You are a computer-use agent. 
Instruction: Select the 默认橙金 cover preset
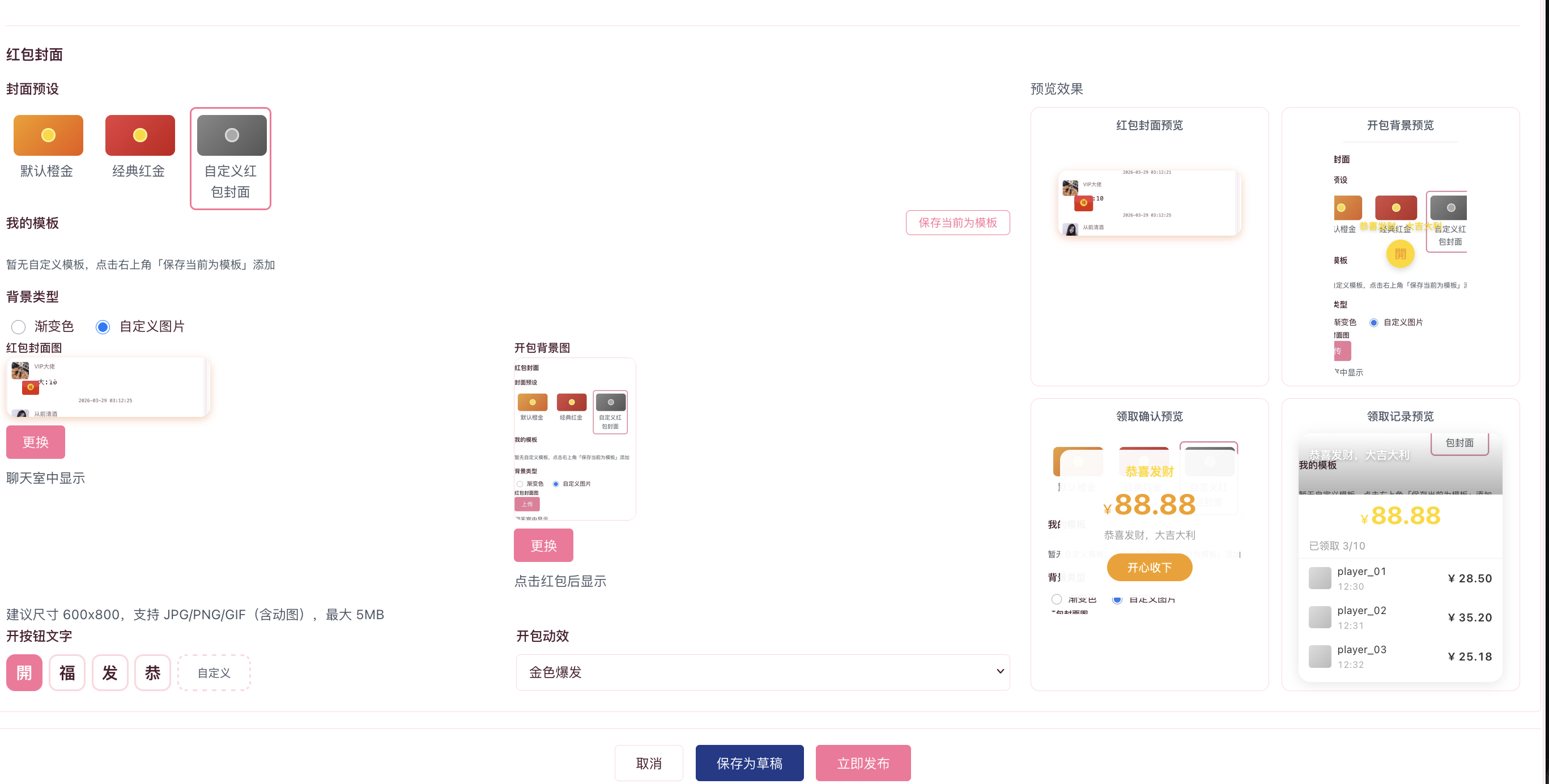coord(48,147)
